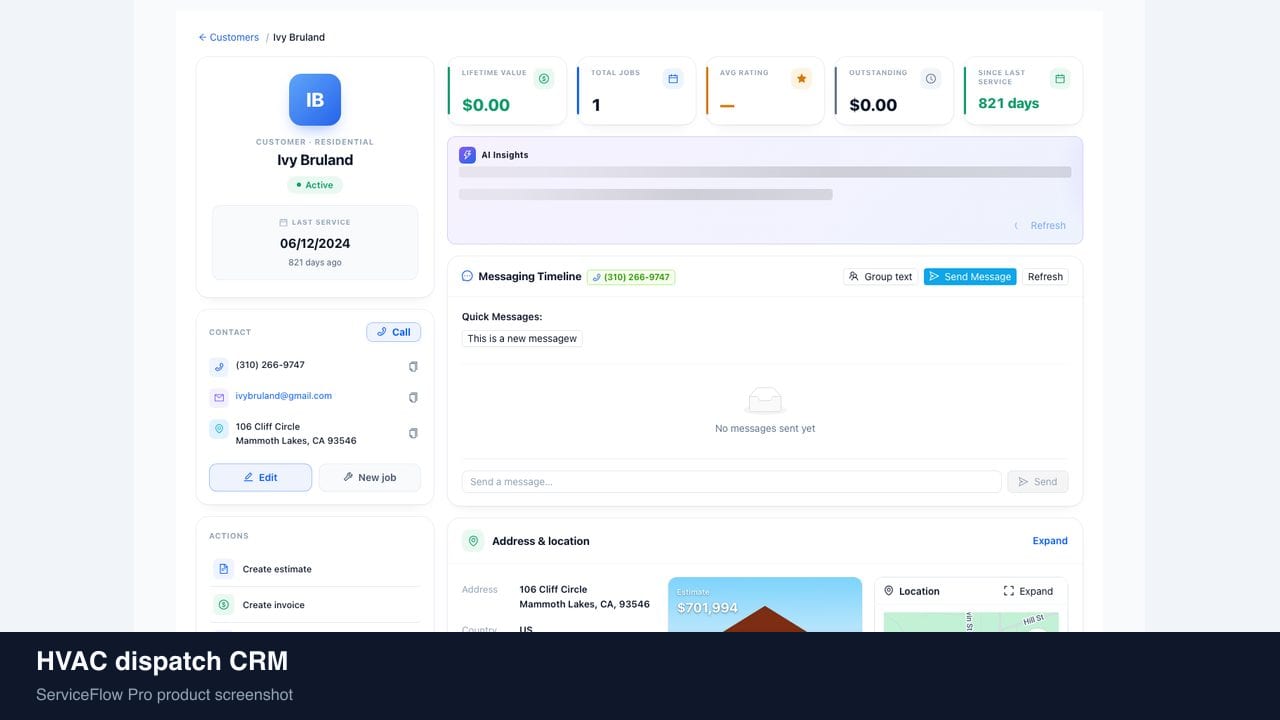Refresh the AI Insights
This screenshot has height=720, width=1280.
[x=1040, y=226]
